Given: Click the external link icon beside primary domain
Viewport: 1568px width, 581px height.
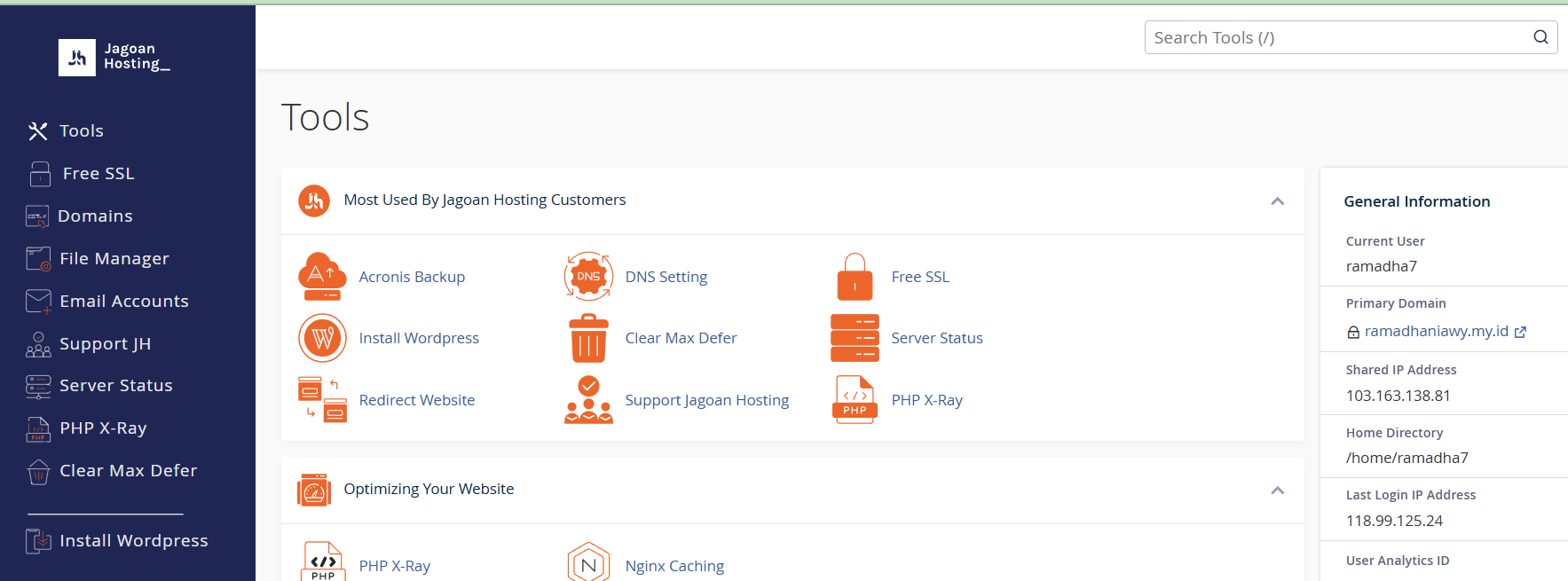Looking at the screenshot, I should tap(1520, 332).
